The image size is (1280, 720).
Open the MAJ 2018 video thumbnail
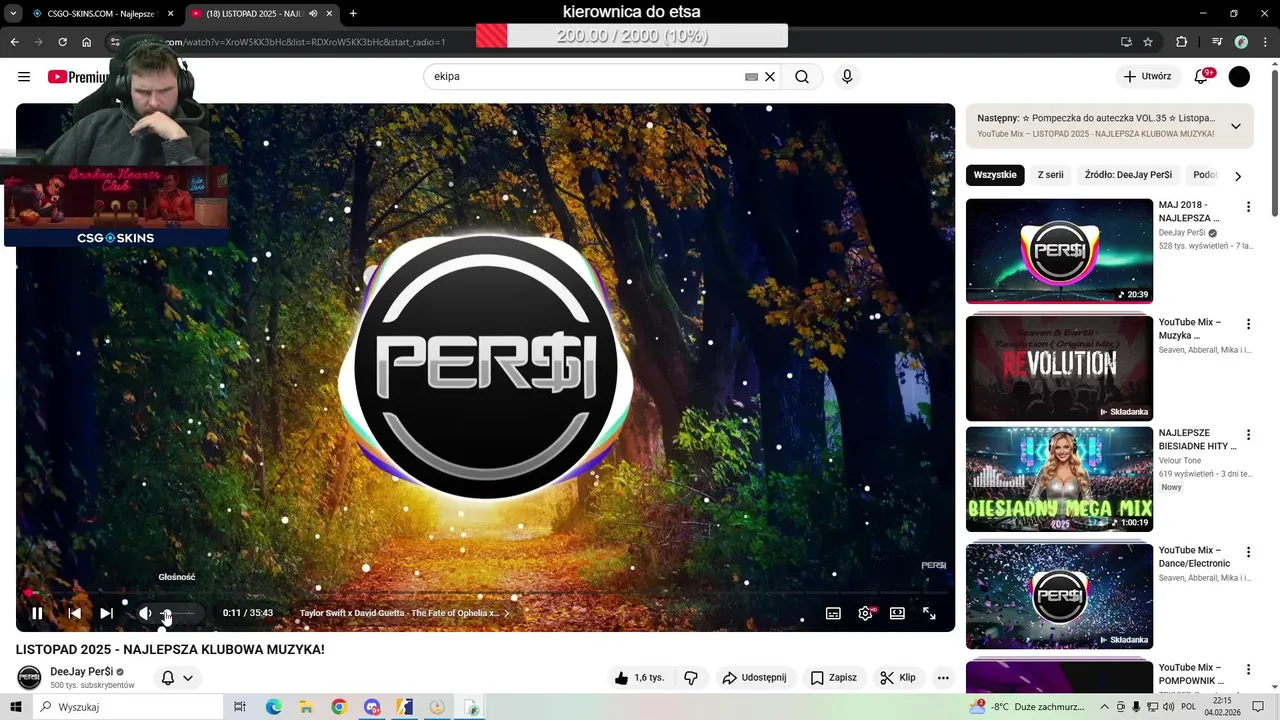pyautogui.click(x=1059, y=251)
